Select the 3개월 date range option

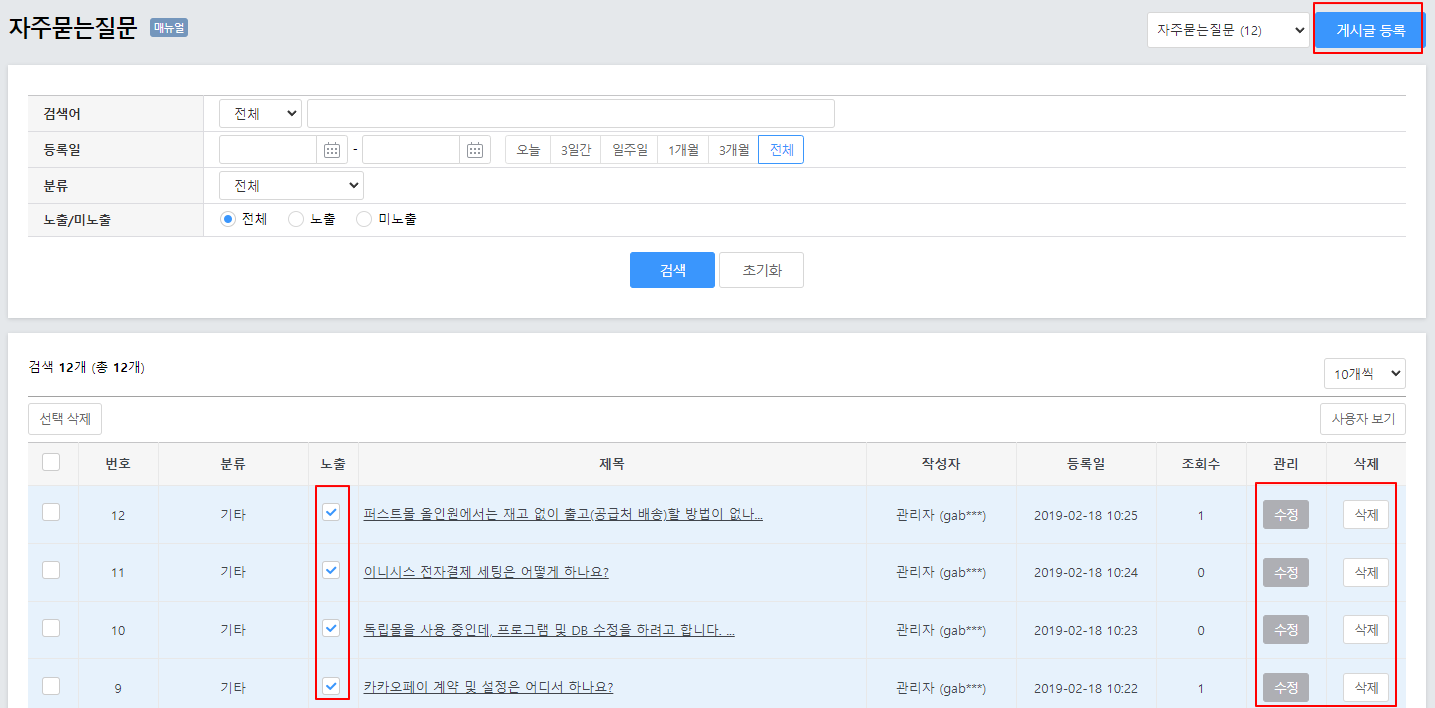point(733,150)
